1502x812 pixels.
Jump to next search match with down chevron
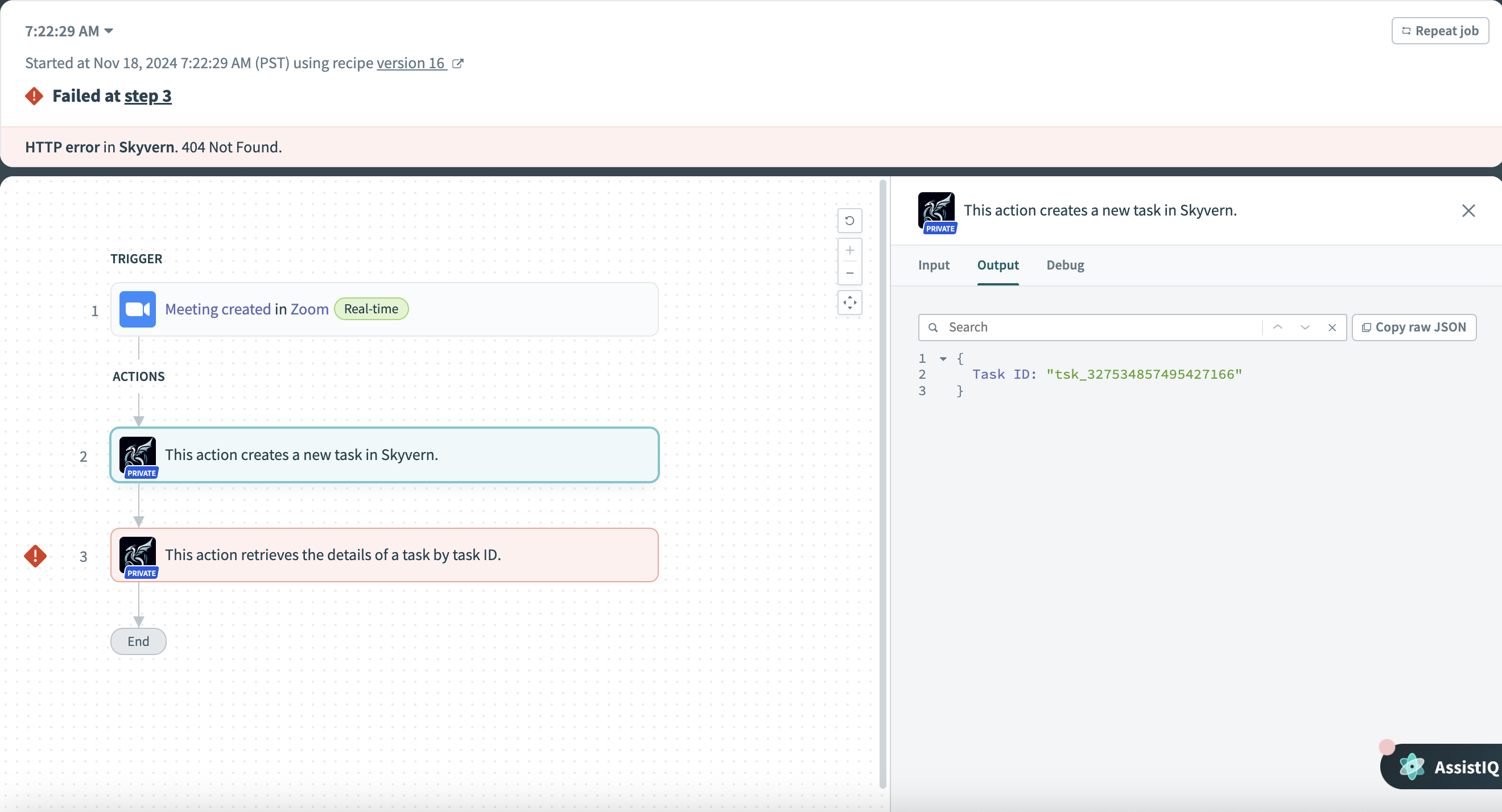coord(1305,327)
